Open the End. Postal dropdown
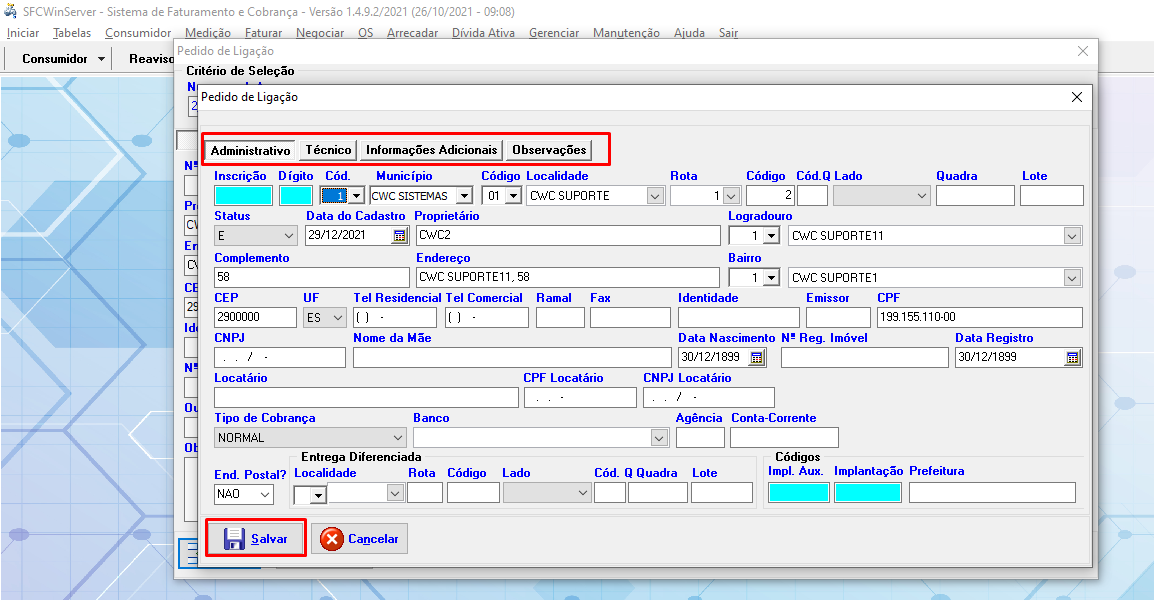Viewport: 1154px width, 600px height. coord(265,494)
